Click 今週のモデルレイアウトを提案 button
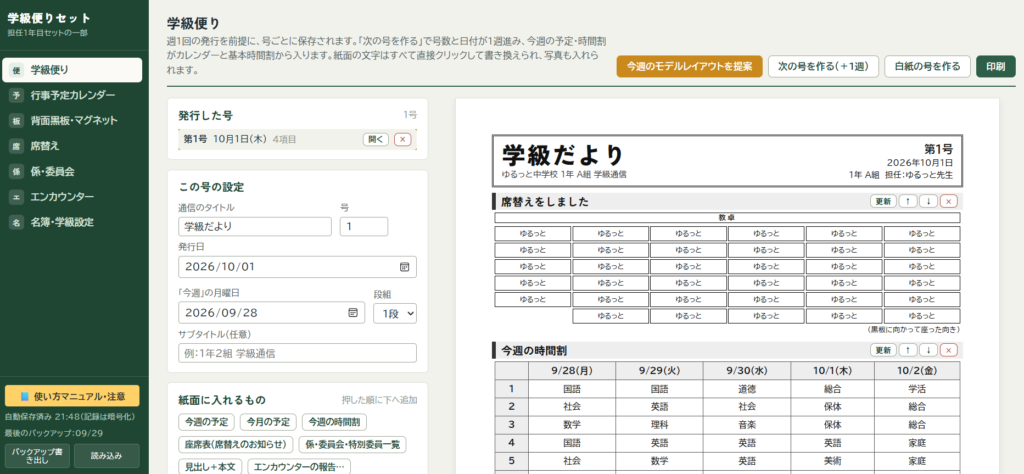 (689, 67)
